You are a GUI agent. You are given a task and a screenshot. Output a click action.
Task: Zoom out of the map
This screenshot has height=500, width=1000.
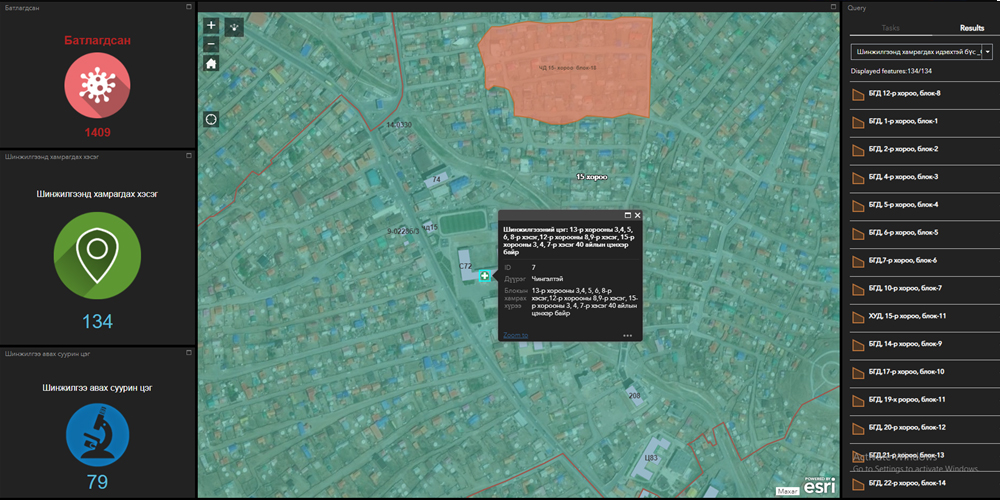click(211, 44)
